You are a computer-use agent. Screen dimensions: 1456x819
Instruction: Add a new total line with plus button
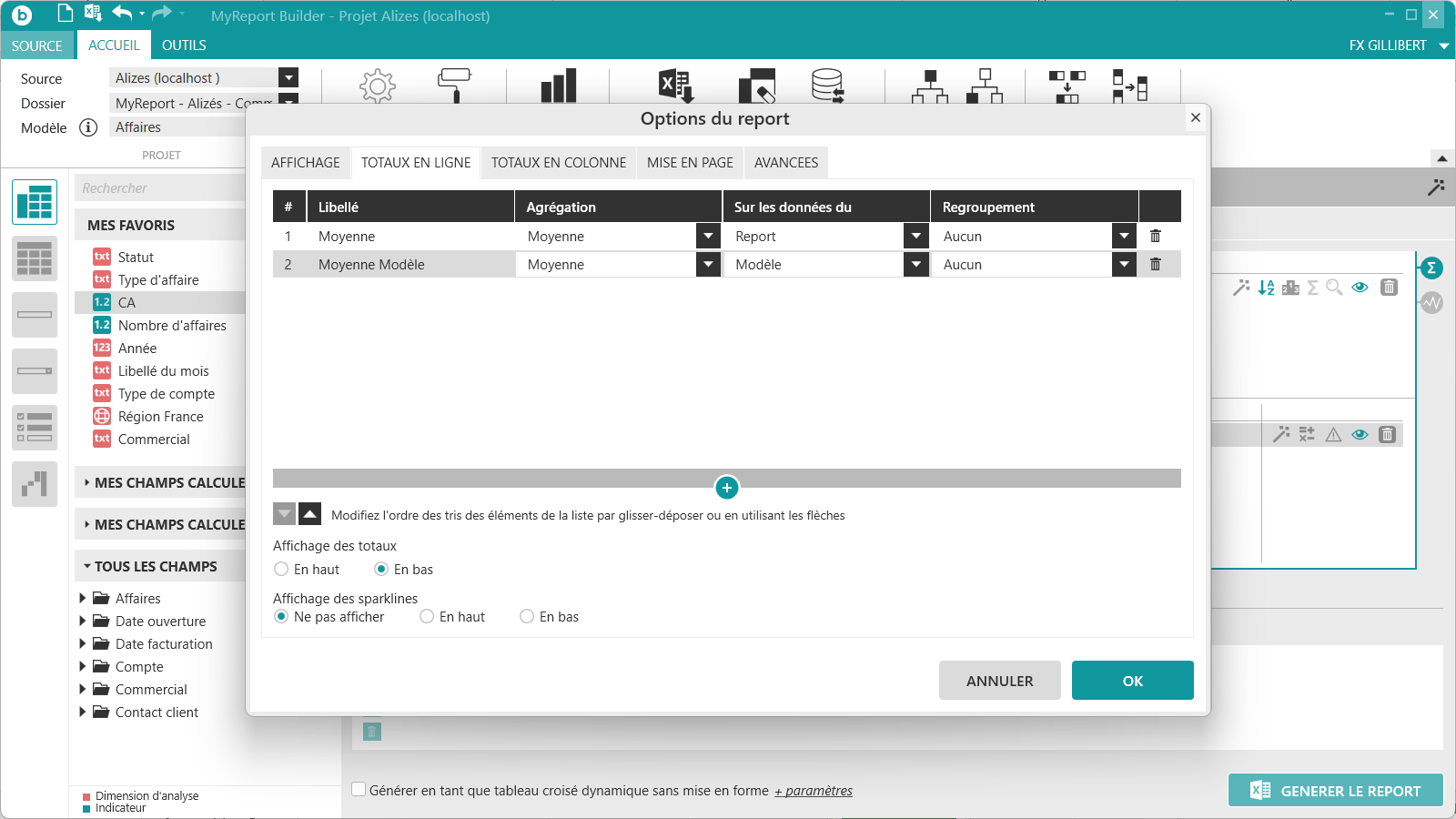click(727, 488)
